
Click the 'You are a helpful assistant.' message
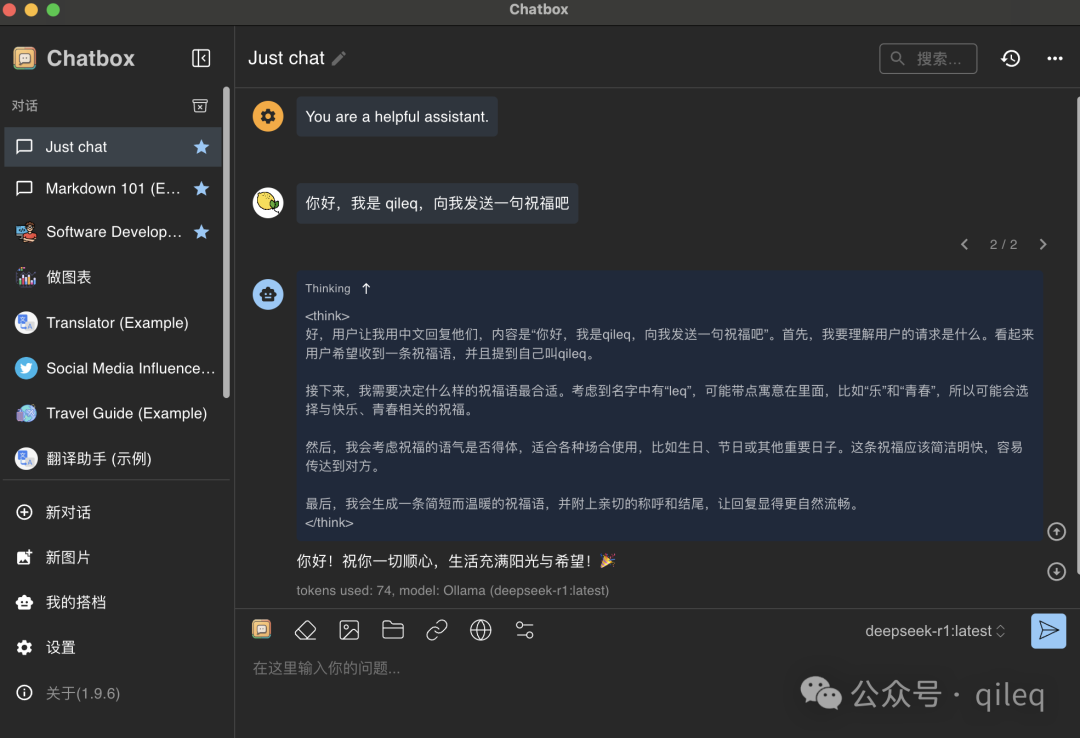[397, 116]
